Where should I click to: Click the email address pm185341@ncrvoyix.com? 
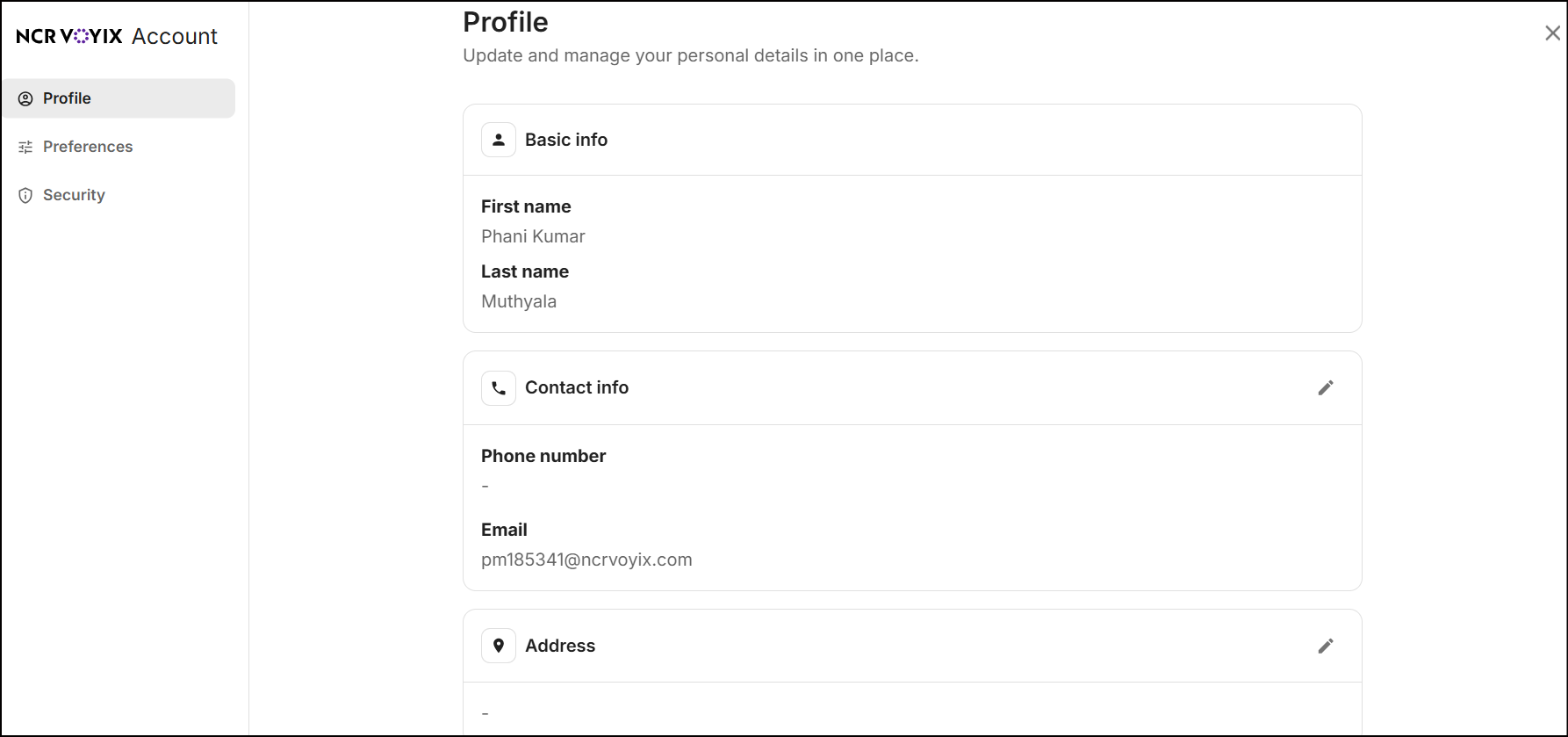[x=586, y=560]
